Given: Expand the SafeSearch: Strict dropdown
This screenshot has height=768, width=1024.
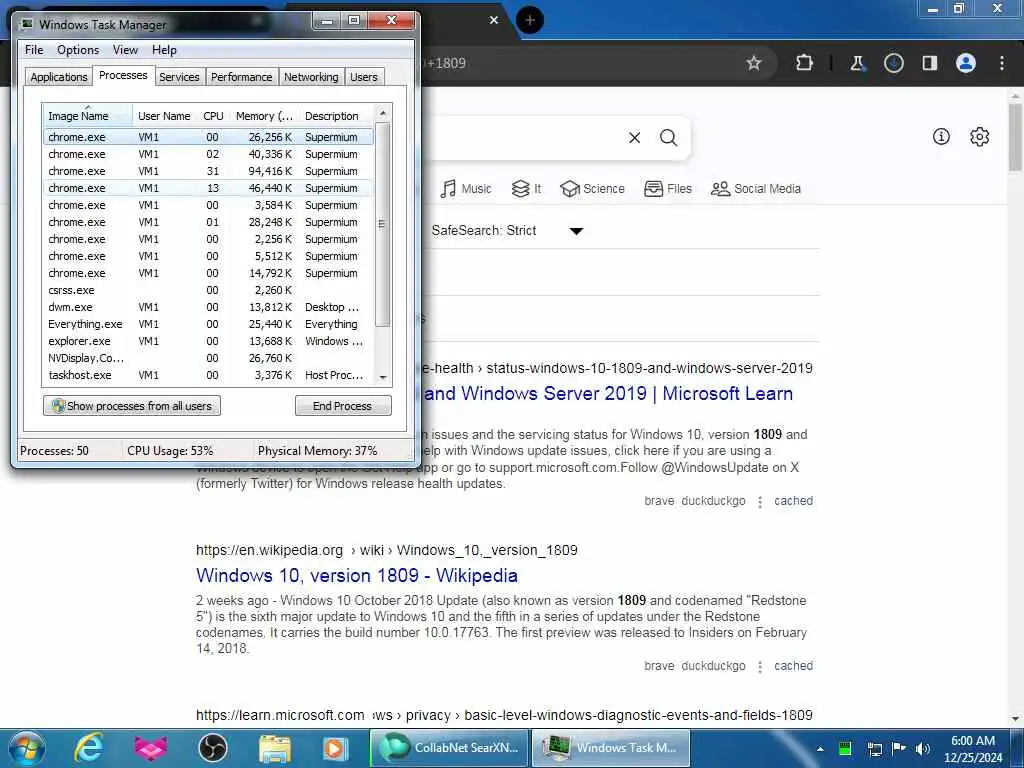Looking at the screenshot, I should click(x=507, y=231).
